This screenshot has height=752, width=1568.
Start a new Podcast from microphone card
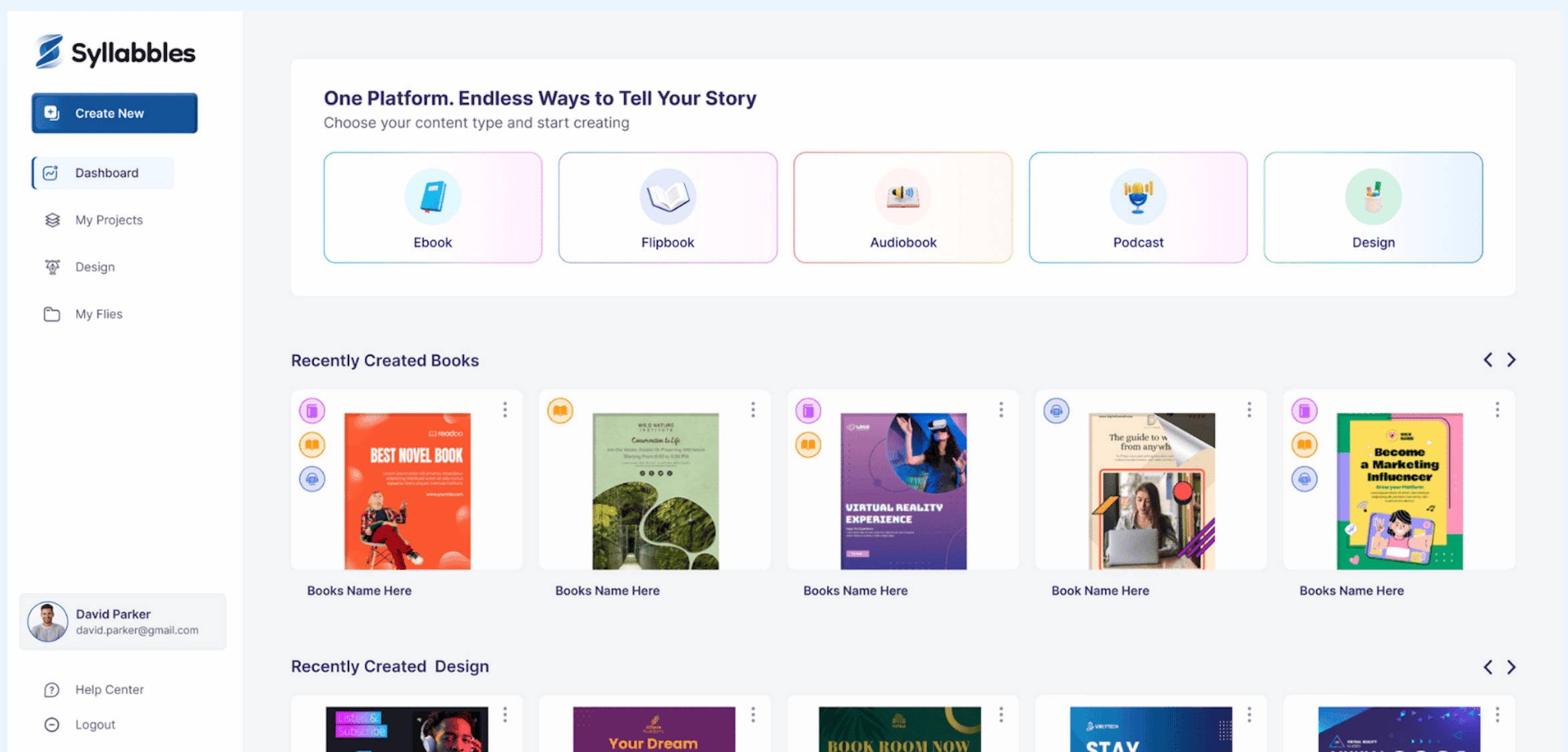[1138, 207]
